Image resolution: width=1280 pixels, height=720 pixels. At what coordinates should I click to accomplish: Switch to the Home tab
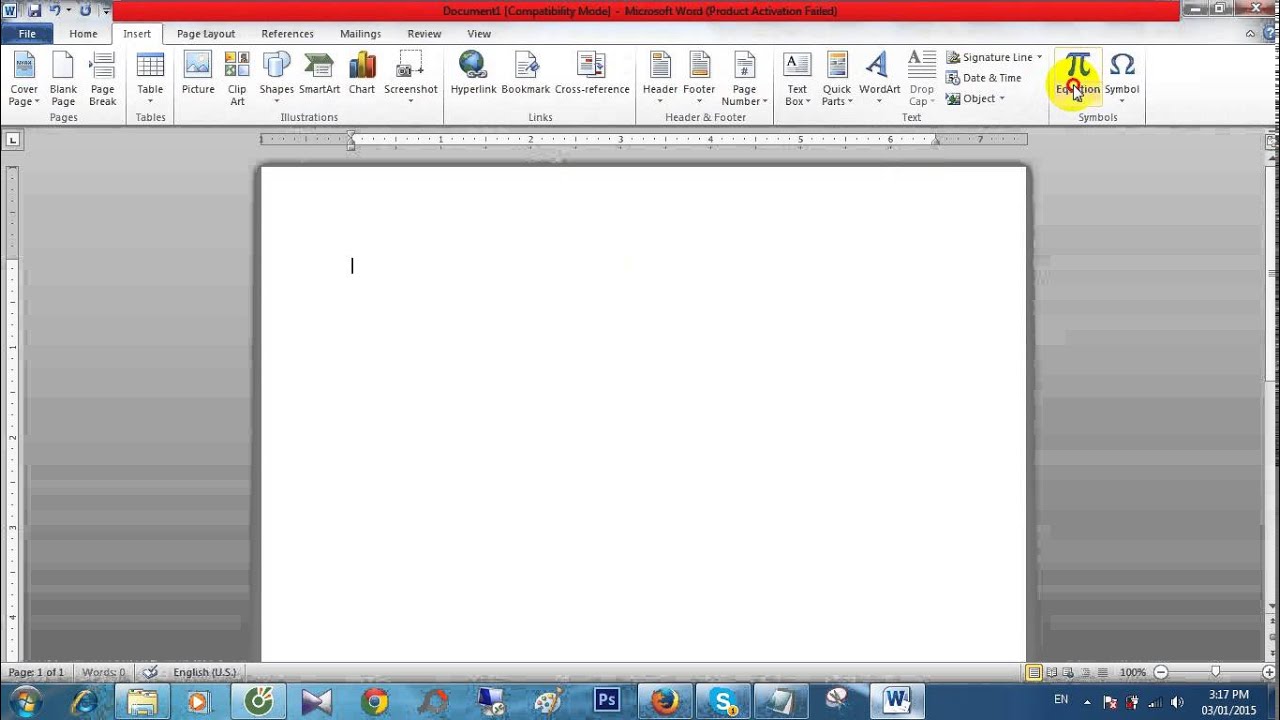[83, 34]
